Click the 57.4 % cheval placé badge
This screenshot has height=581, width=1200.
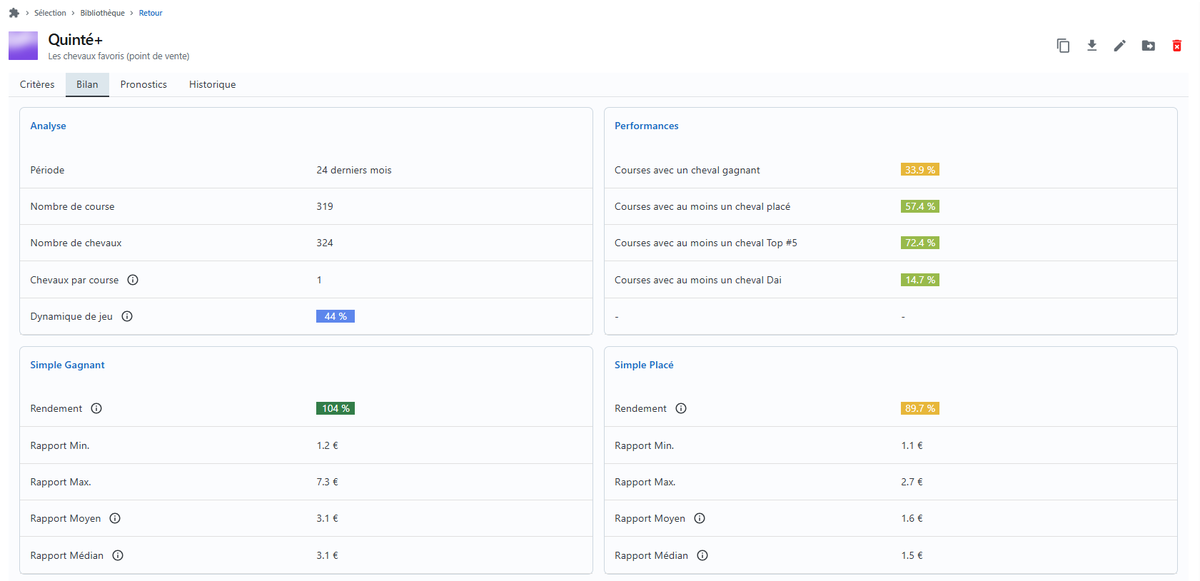pos(920,207)
